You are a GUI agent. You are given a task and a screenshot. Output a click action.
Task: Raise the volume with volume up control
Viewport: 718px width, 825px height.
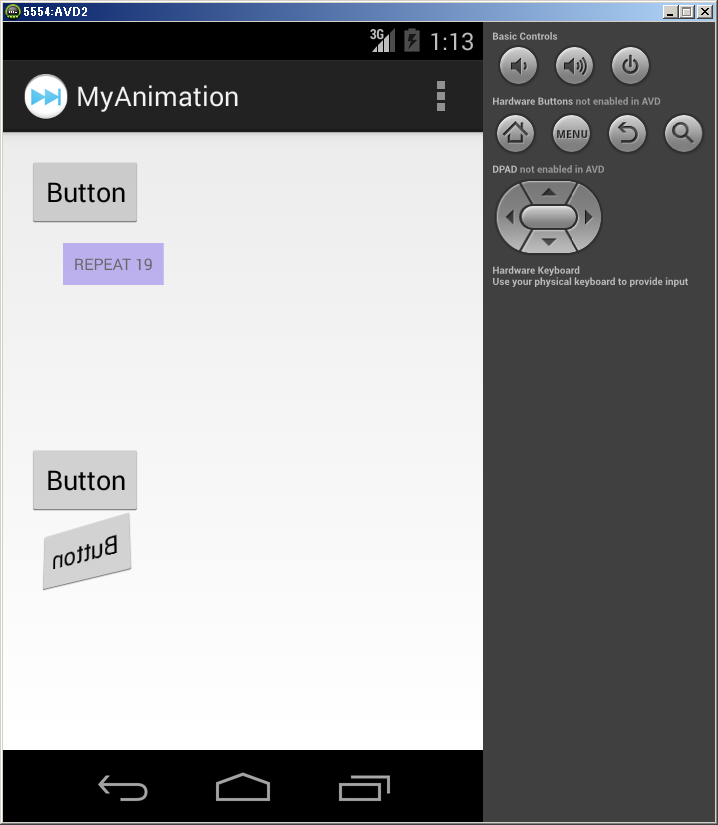574,66
